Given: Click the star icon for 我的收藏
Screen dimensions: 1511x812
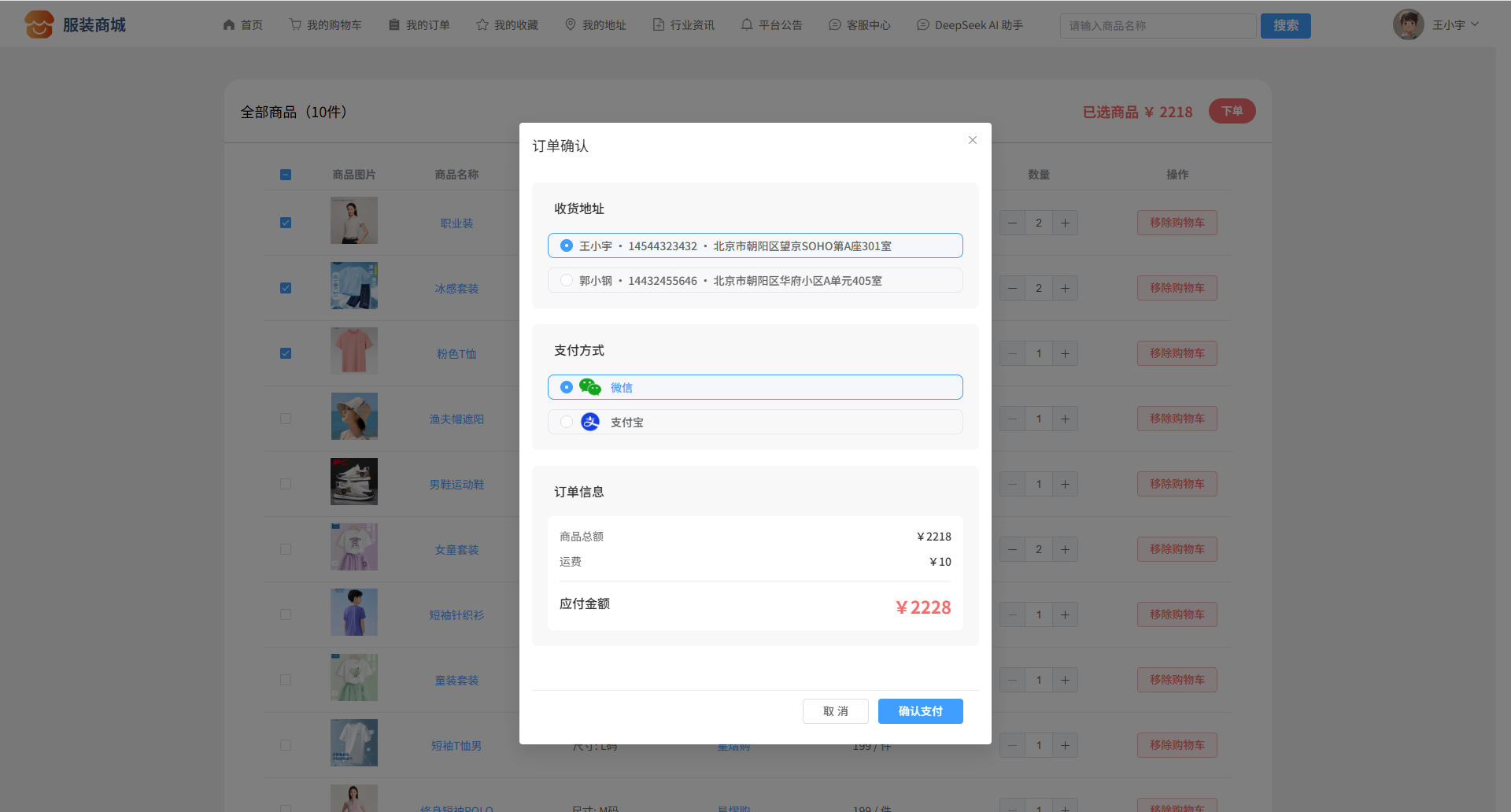Looking at the screenshot, I should [x=482, y=25].
